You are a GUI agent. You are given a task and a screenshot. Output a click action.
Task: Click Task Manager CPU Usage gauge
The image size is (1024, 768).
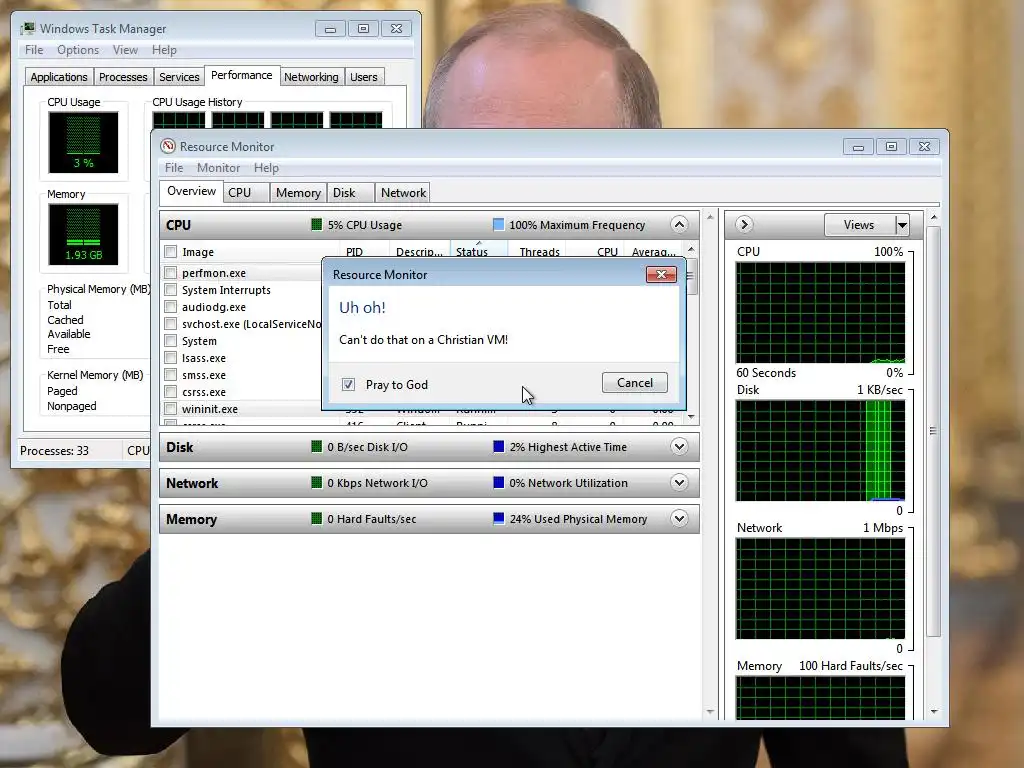83,142
